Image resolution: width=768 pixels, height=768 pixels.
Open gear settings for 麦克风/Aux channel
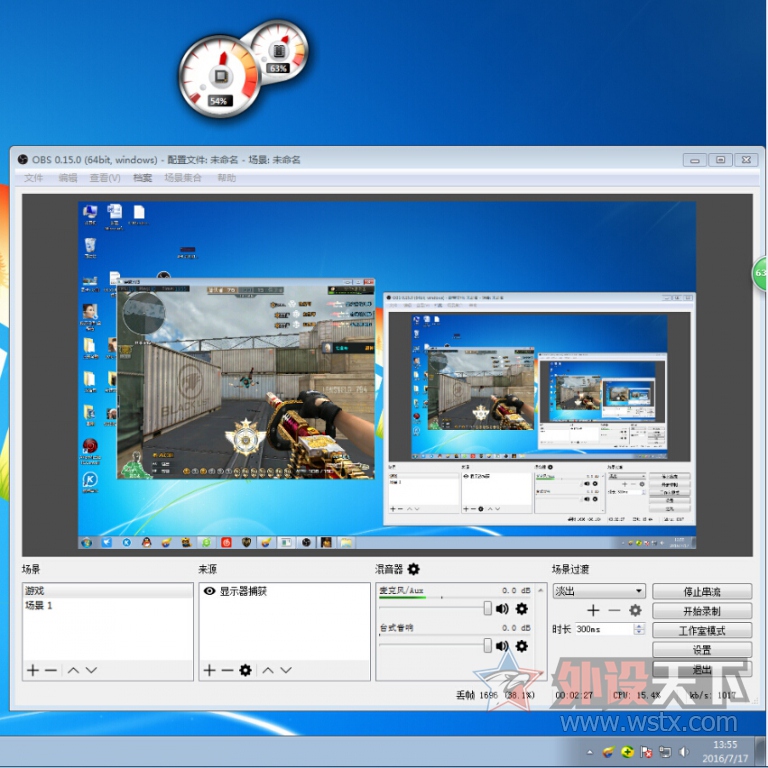(522, 608)
